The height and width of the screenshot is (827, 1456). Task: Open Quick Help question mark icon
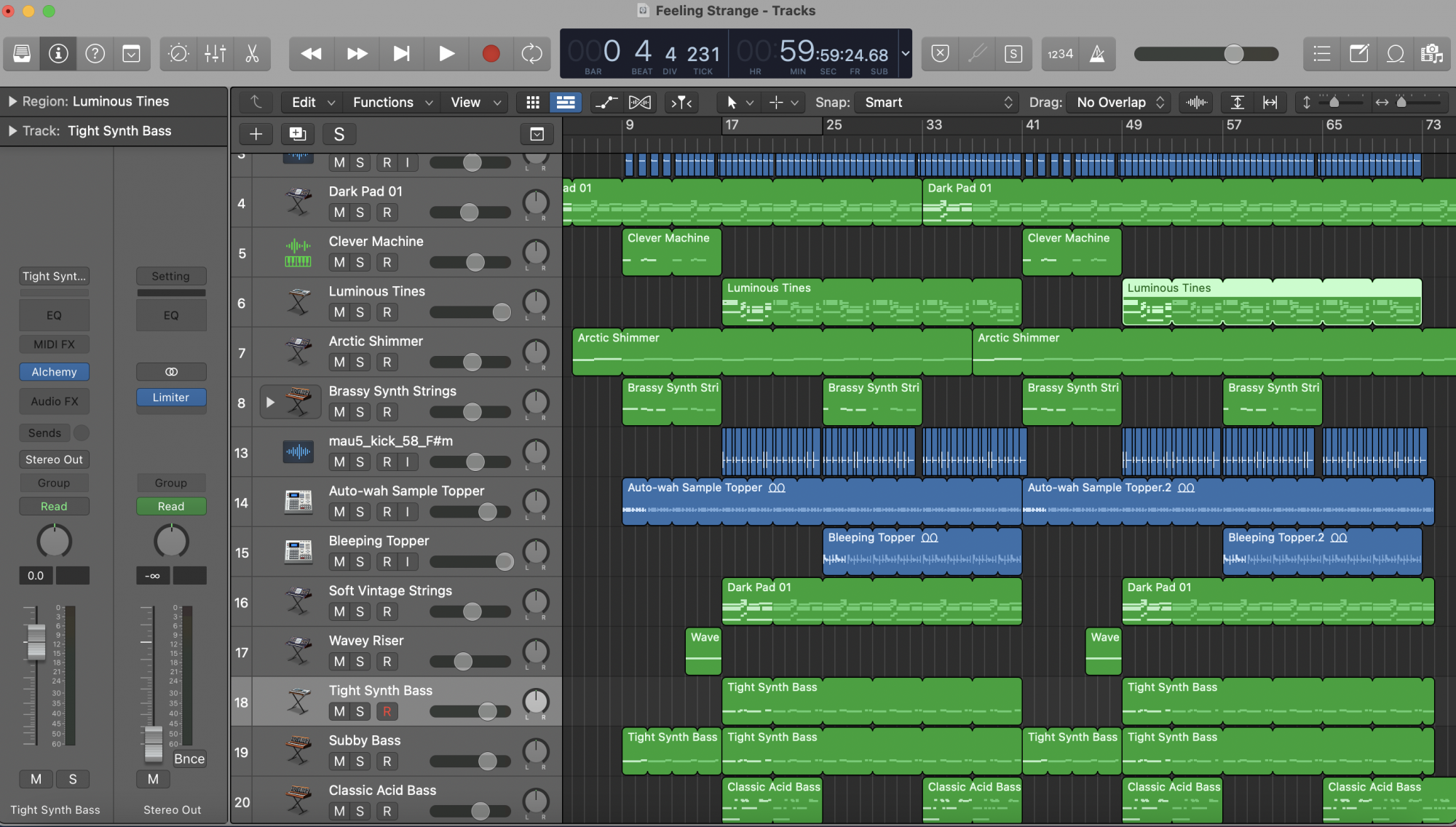point(95,54)
